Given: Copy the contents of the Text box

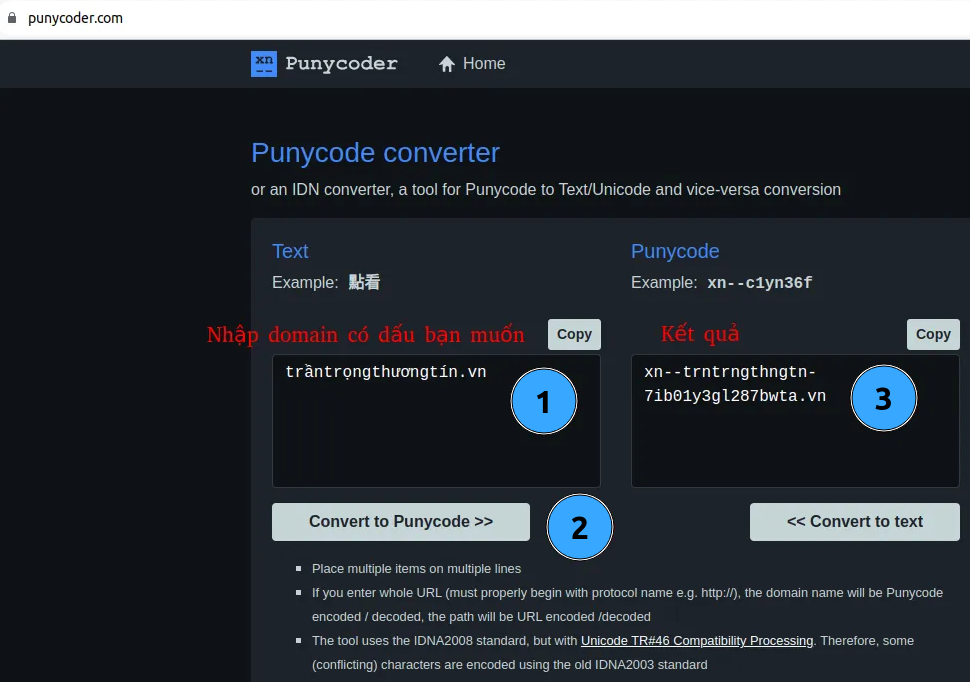Looking at the screenshot, I should (x=574, y=334).
